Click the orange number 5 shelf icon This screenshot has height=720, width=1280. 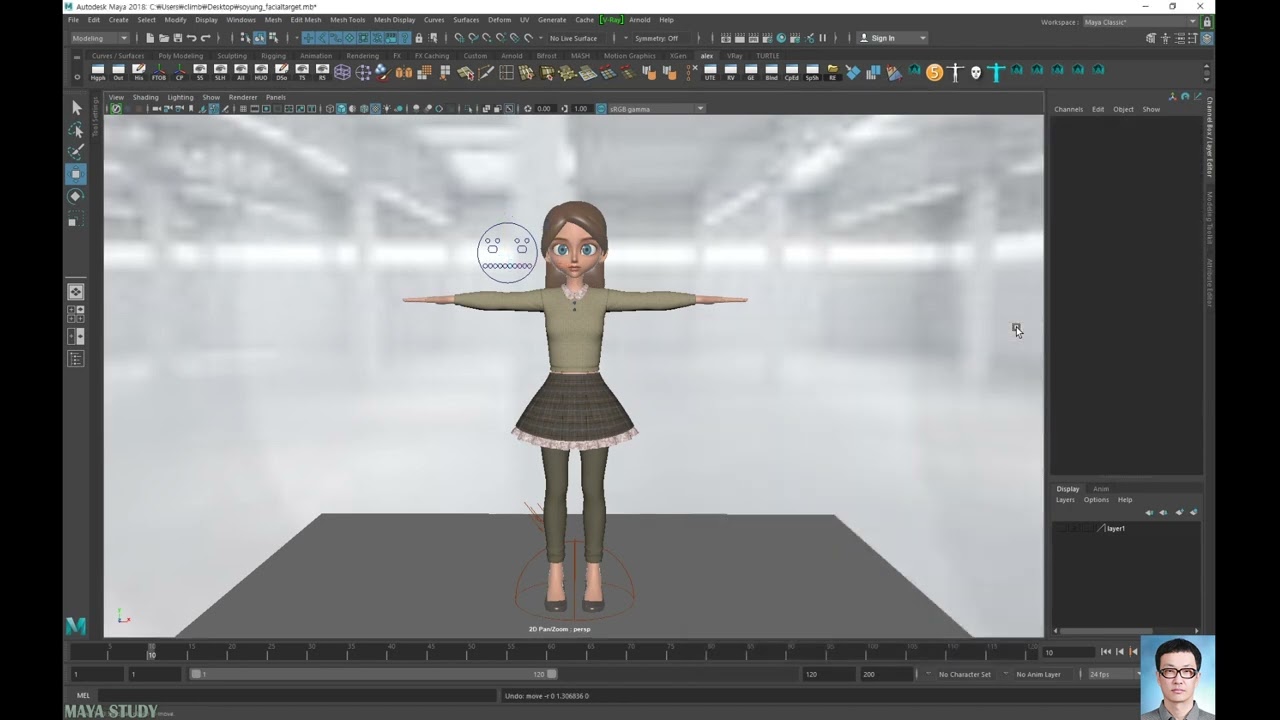point(934,72)
